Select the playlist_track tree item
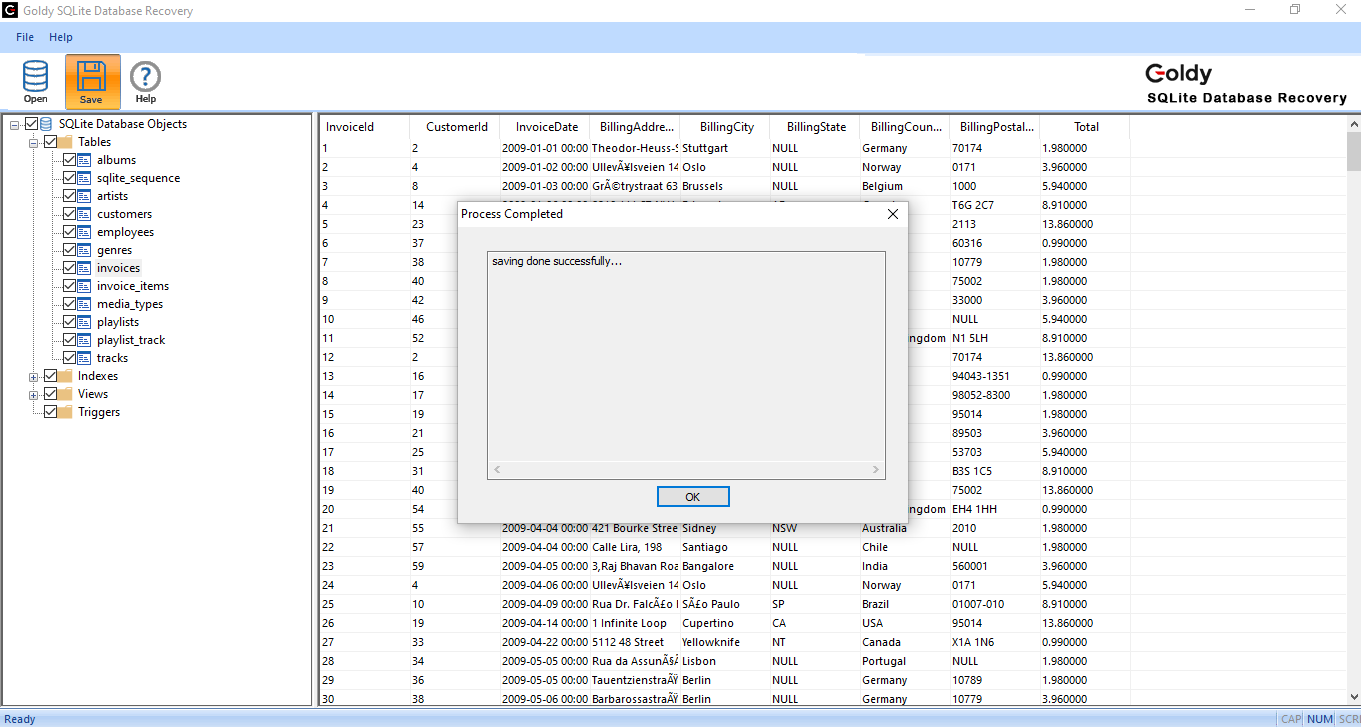Viewport: 1361px width, 727px height. tap(131, 340)
